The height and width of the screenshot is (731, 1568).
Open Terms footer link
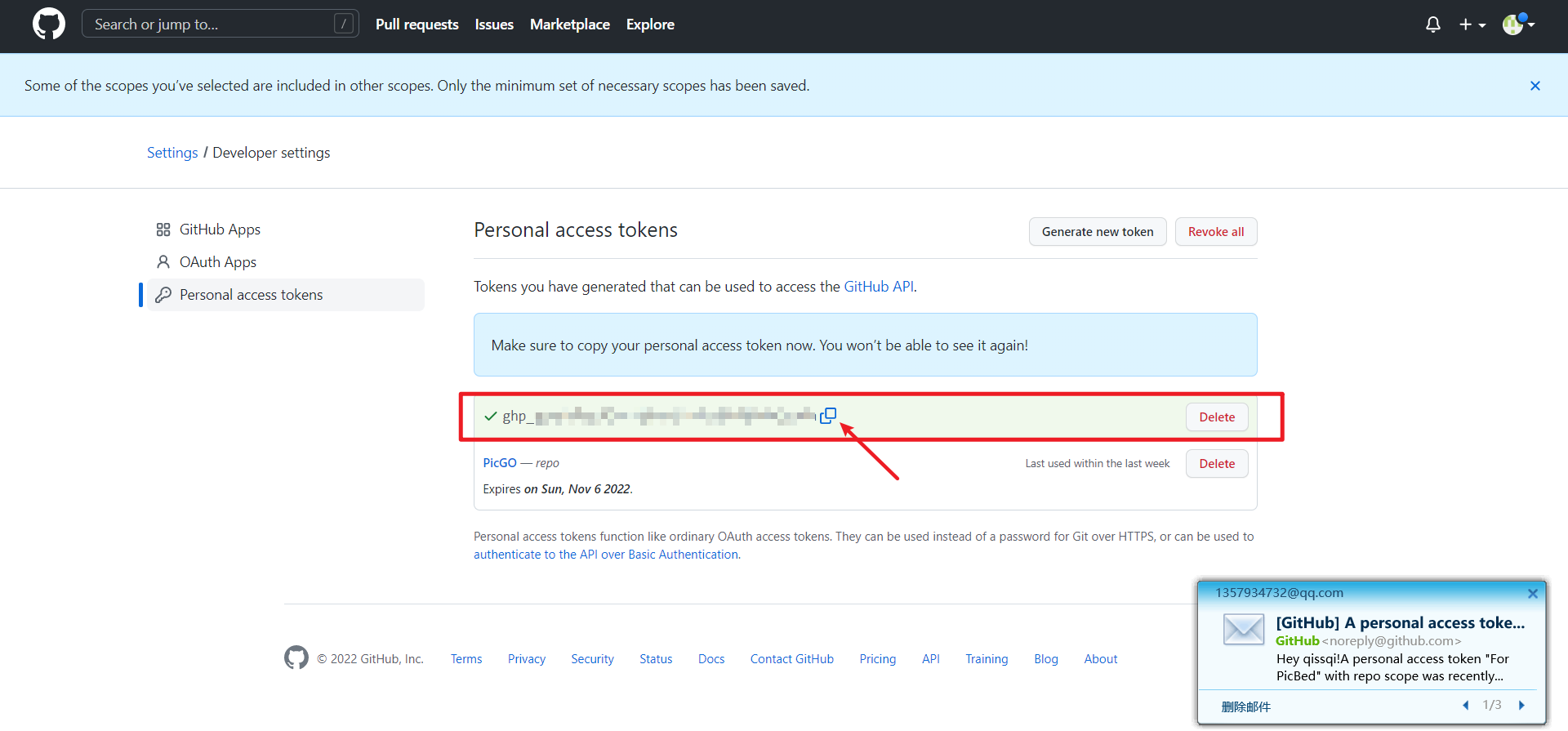pyautogui.click(x=466, y=659)
